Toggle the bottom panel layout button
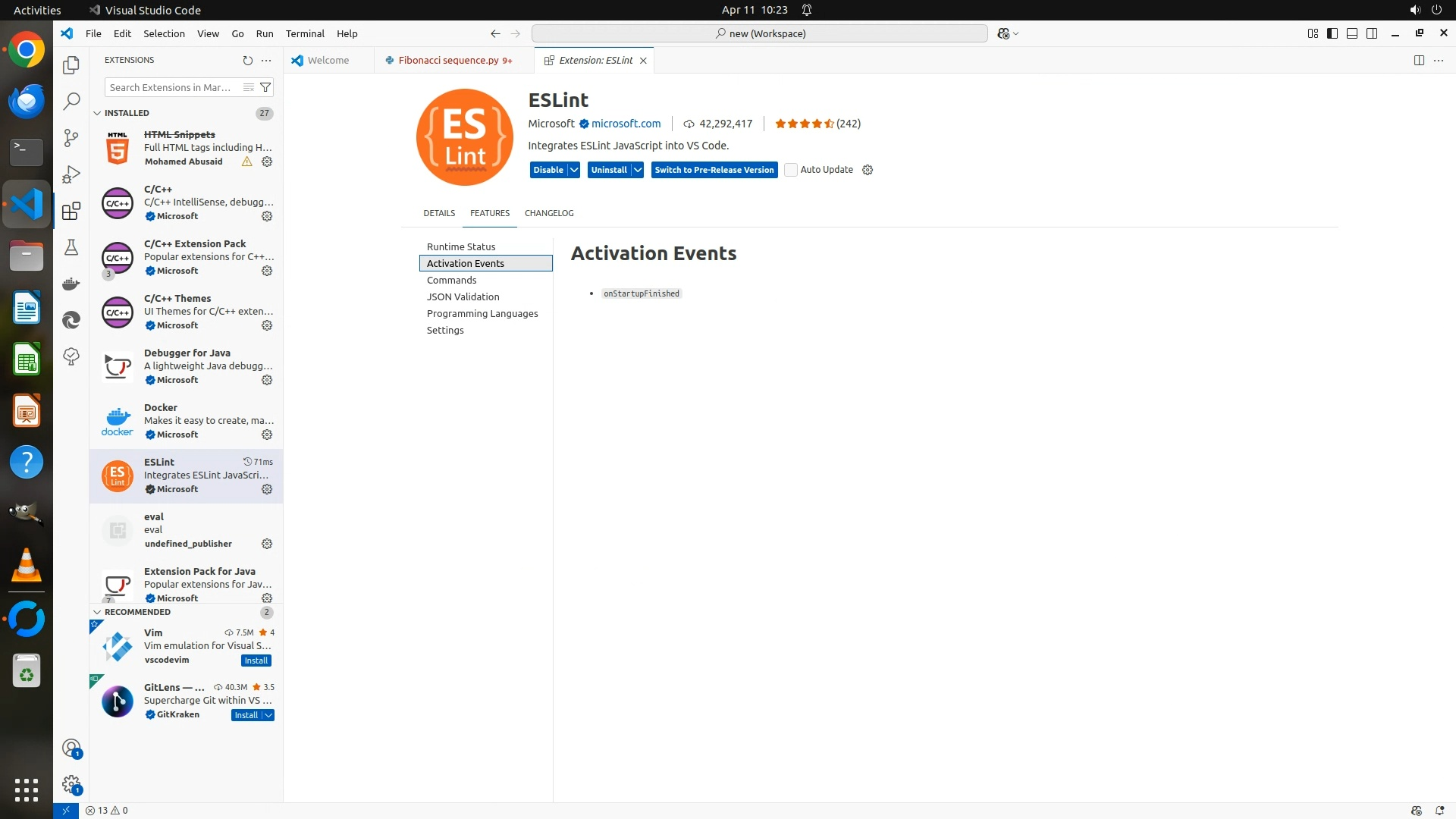The height and width of the screenshot is (819, 1456). 1352,33
